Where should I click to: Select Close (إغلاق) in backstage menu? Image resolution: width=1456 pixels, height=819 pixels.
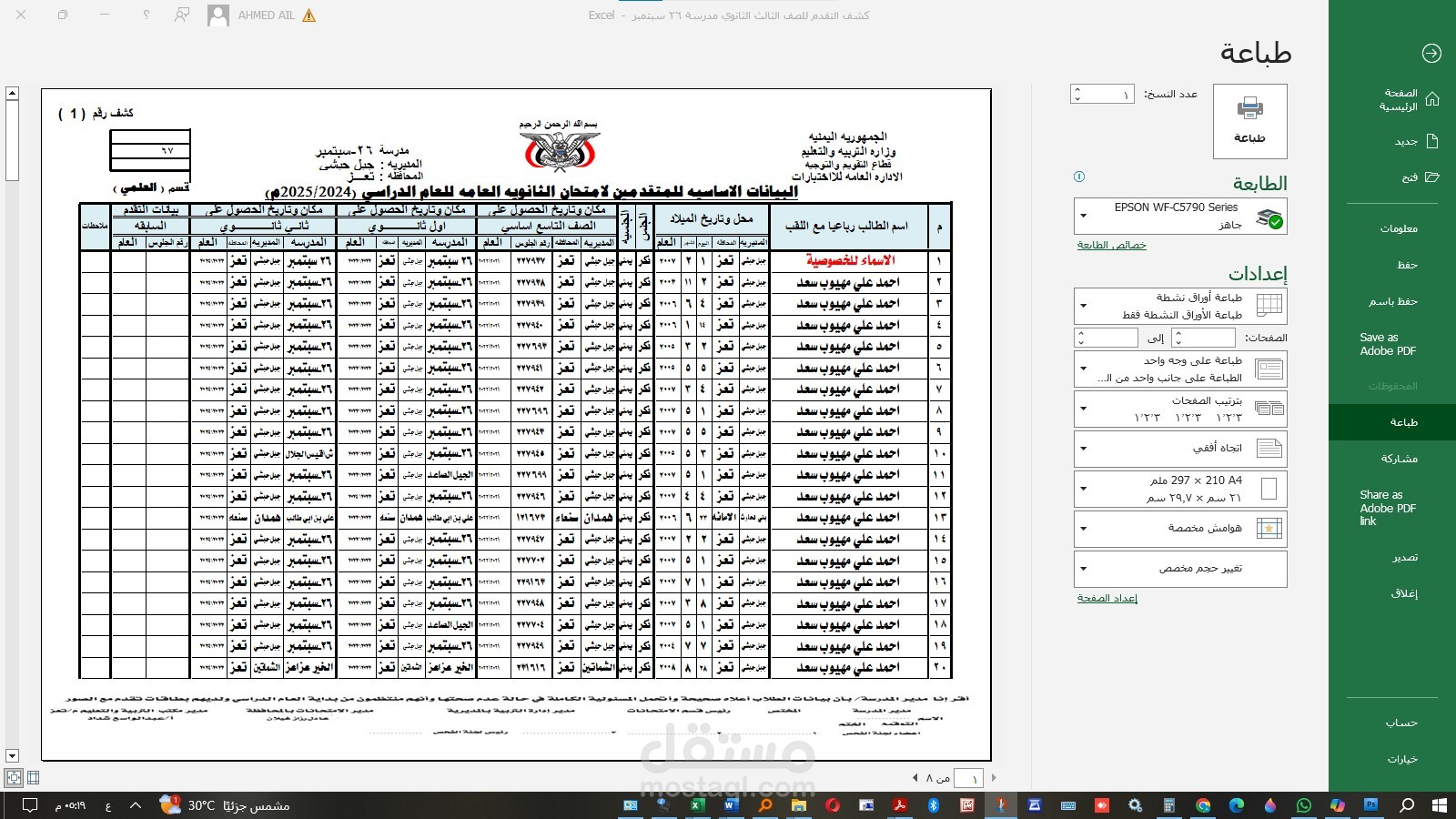(1392, 593)
